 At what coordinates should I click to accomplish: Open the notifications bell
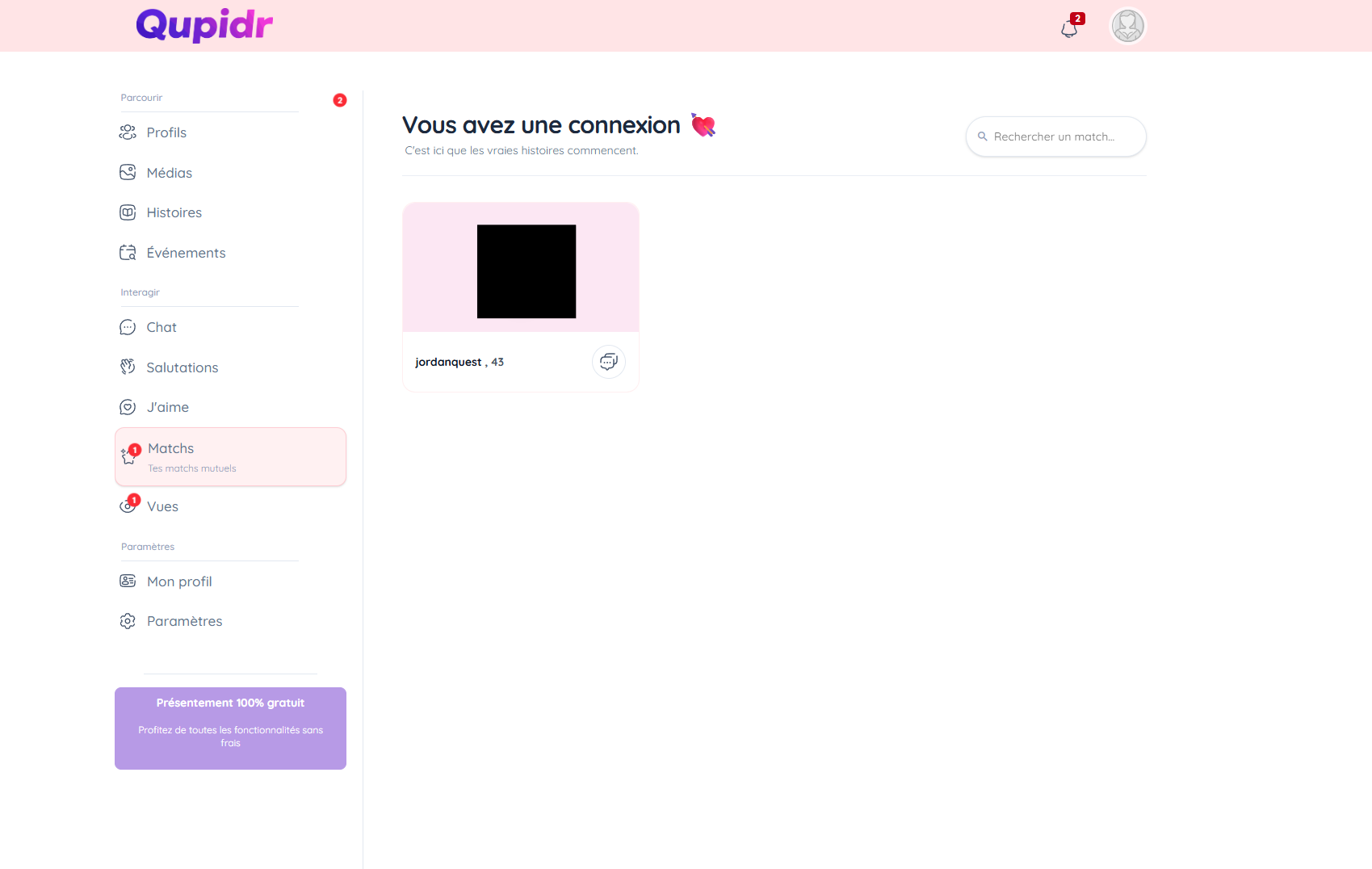[x=1069, y=29]
